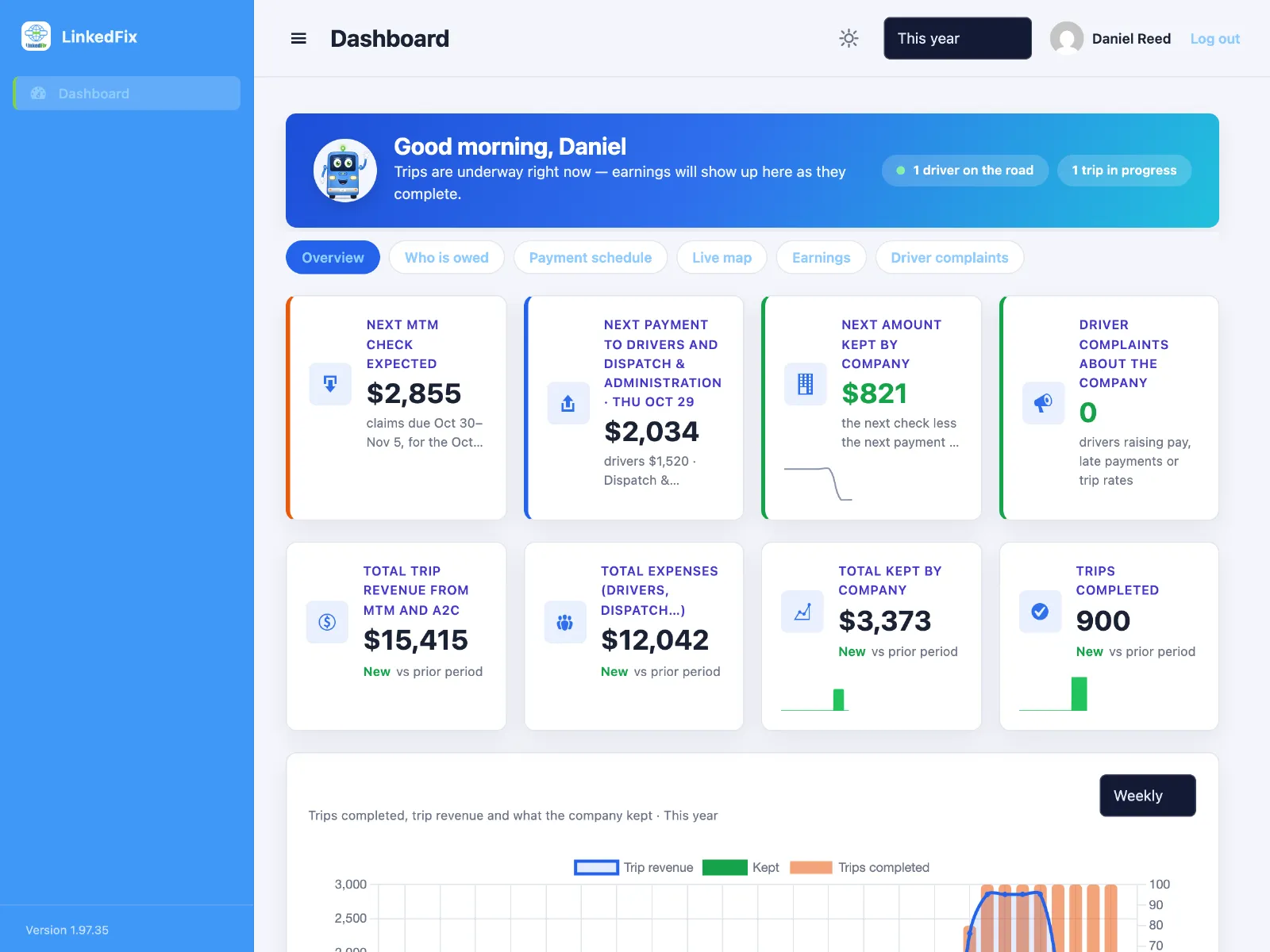This screenshot has height=952, width=1270.
Task: Click the $3,373 total kept value
Action: click(885, 621)
